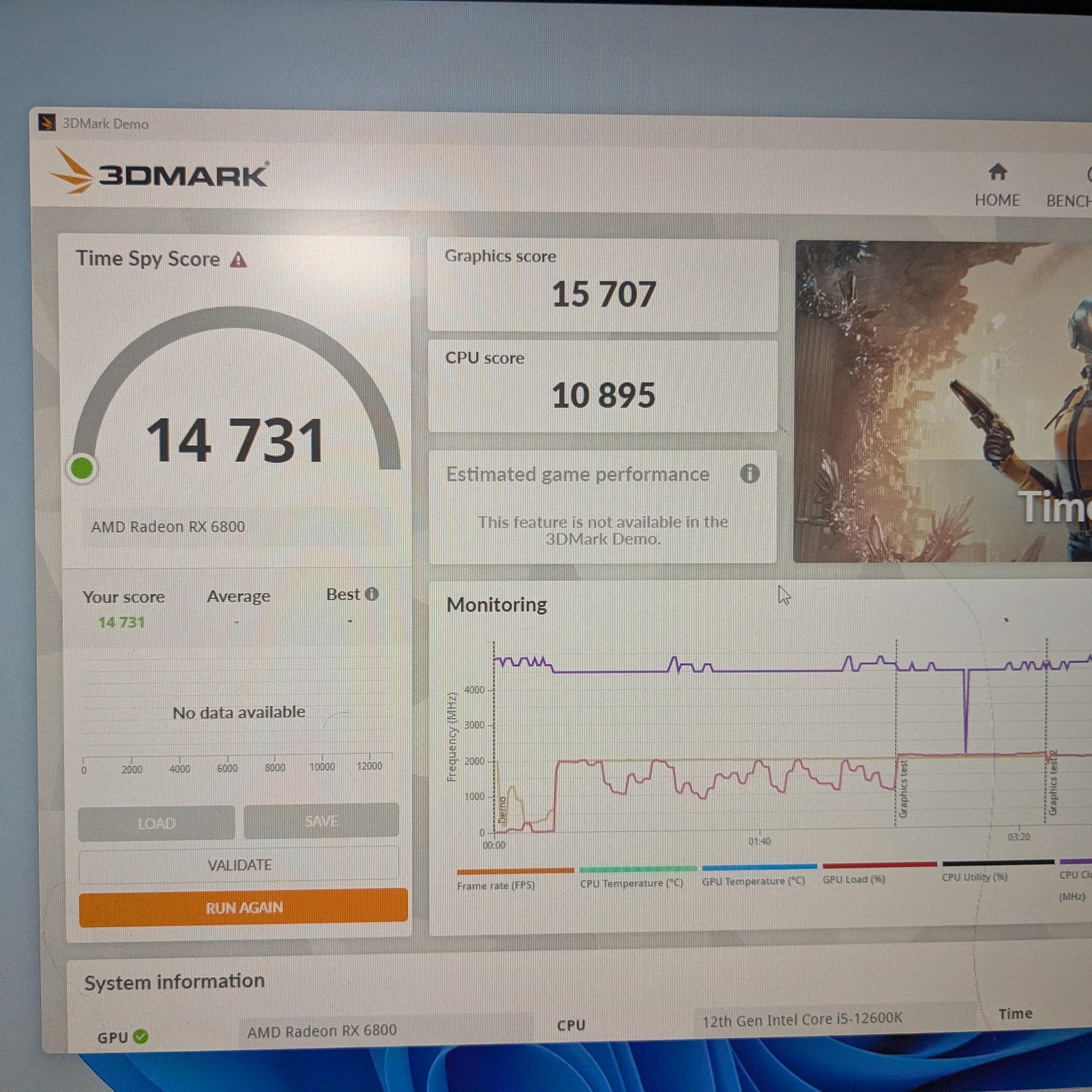Click the Graphics score value 15 707
Image resolution: width=1092 pixels, height=1092 pixels.
pyautogui.click(x=604, y=294)
